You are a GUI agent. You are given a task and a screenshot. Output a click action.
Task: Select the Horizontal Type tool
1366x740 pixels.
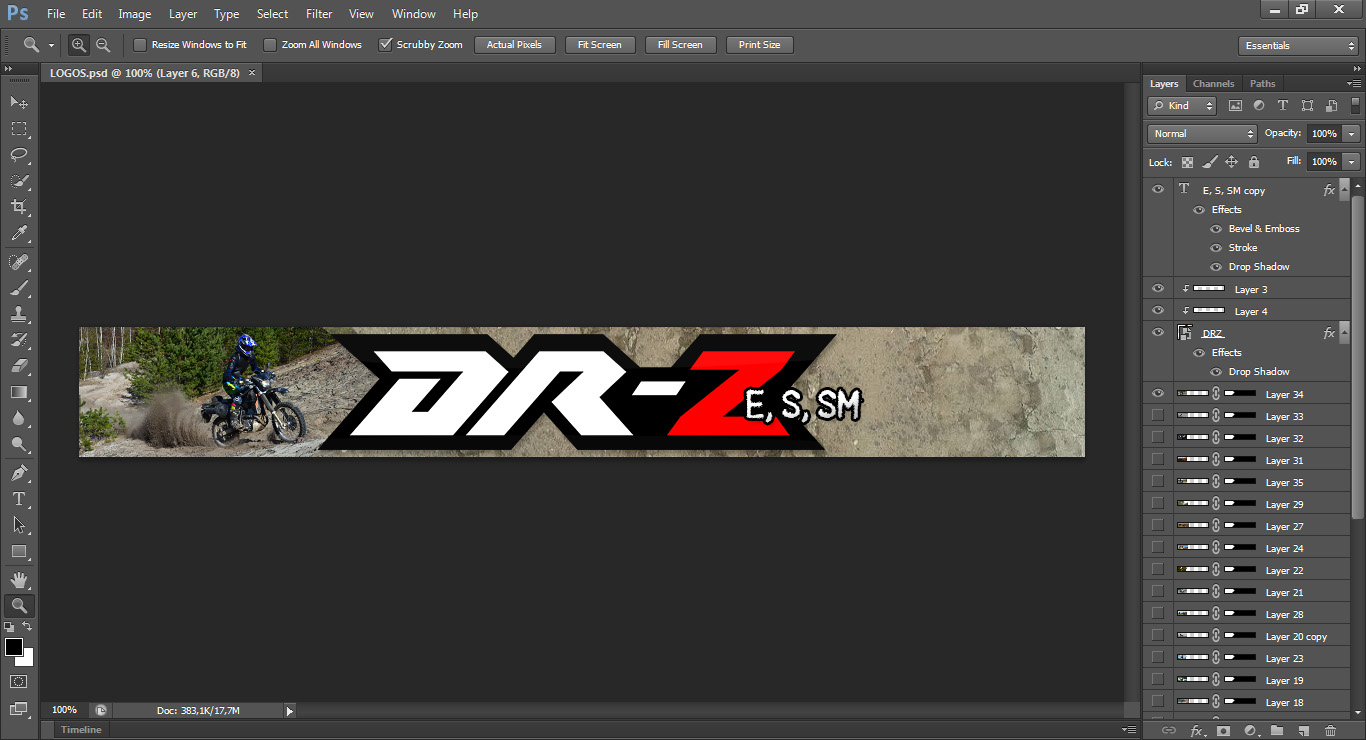click(19, 499)
